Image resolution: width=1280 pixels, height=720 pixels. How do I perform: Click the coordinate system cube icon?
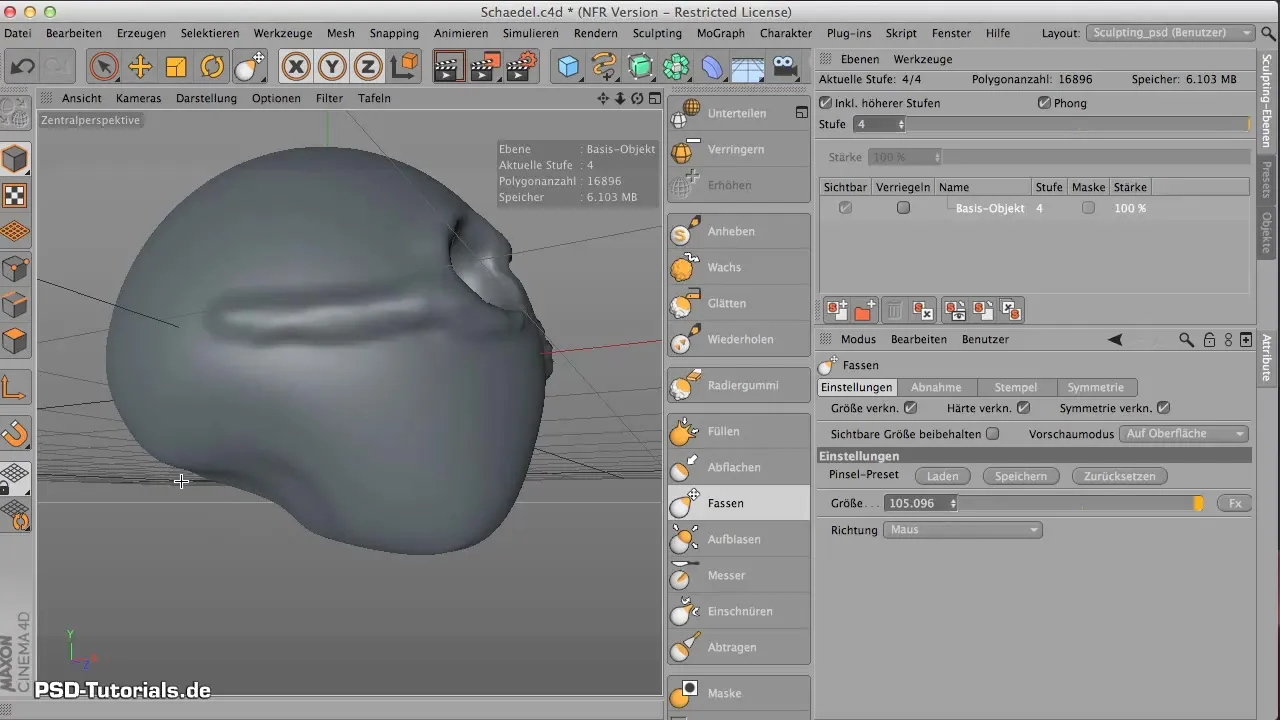pyautogui.click(x=404, y=67)
